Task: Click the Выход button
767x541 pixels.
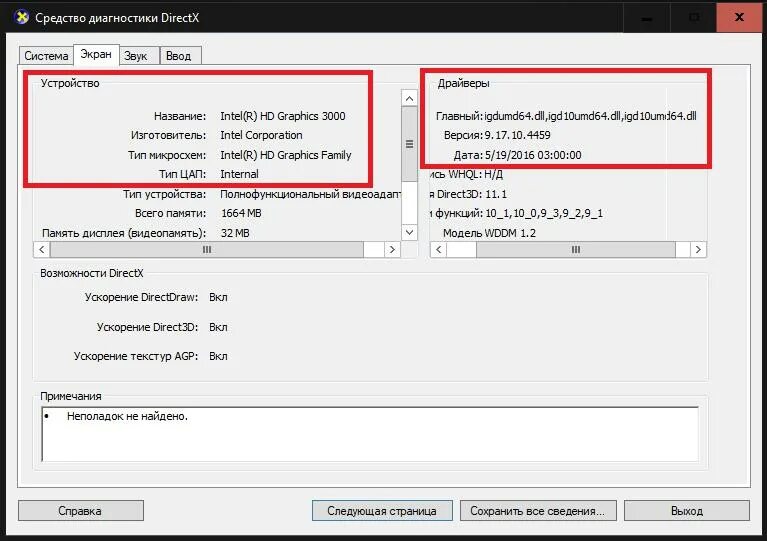Action: coord(687,511)
